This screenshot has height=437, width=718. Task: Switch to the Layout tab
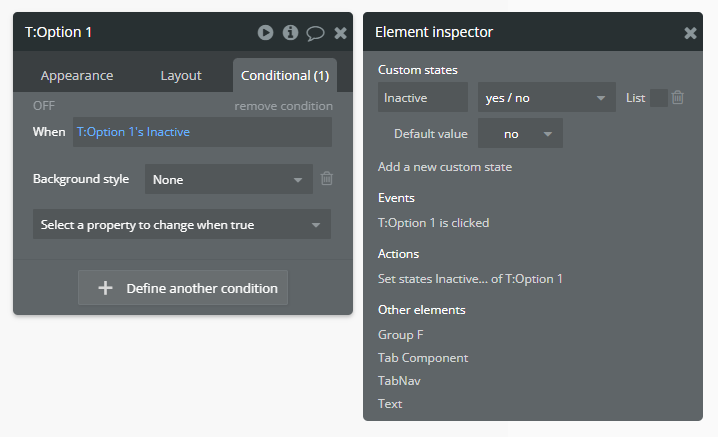[181, 76]
